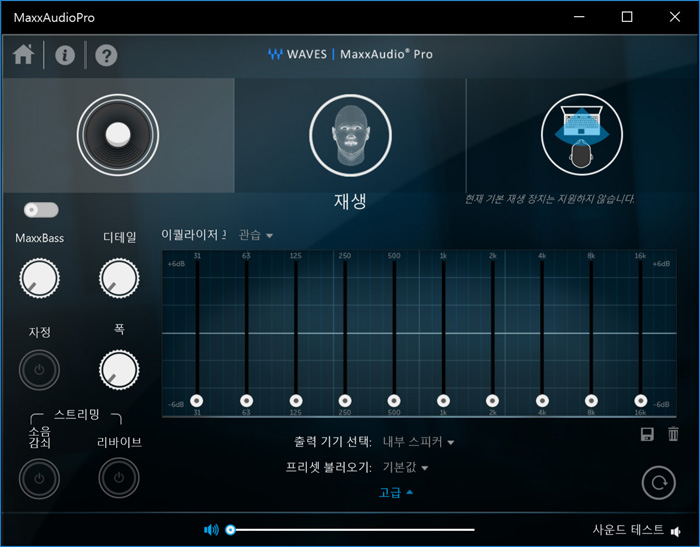Select the laptop head tracking icon
The height and width of the screenshot is (547, 700).
582,135
